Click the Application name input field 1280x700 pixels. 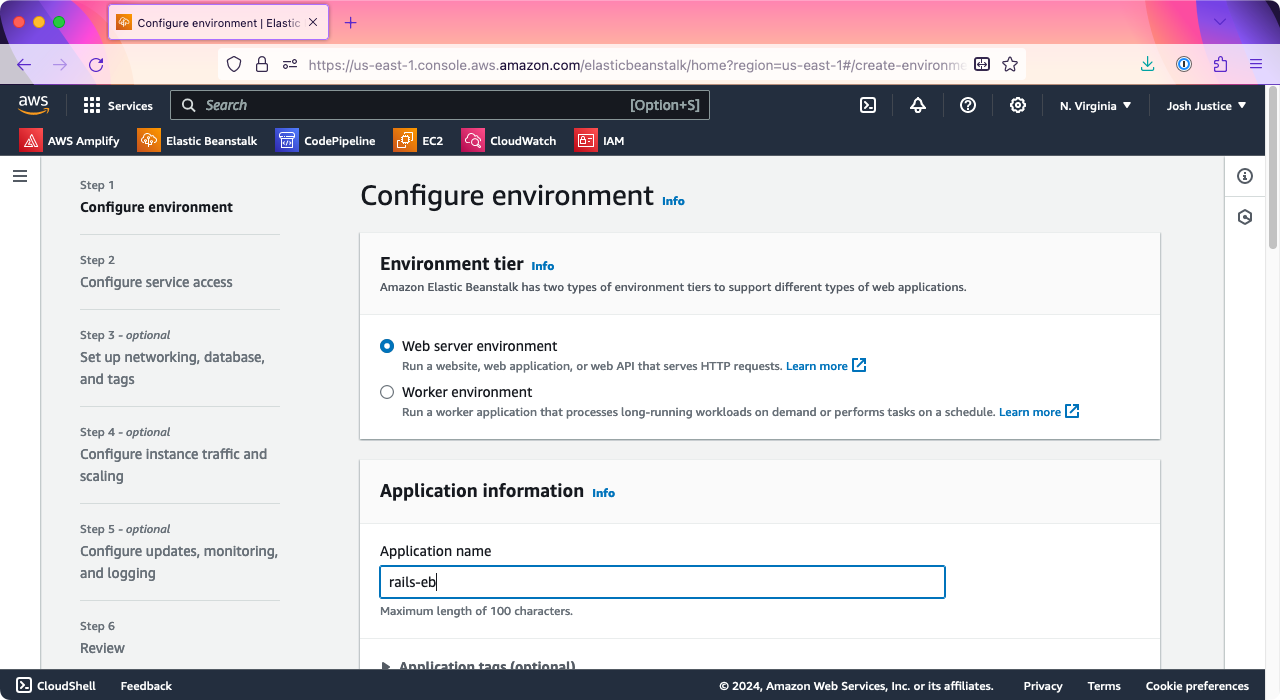[662, 582]
